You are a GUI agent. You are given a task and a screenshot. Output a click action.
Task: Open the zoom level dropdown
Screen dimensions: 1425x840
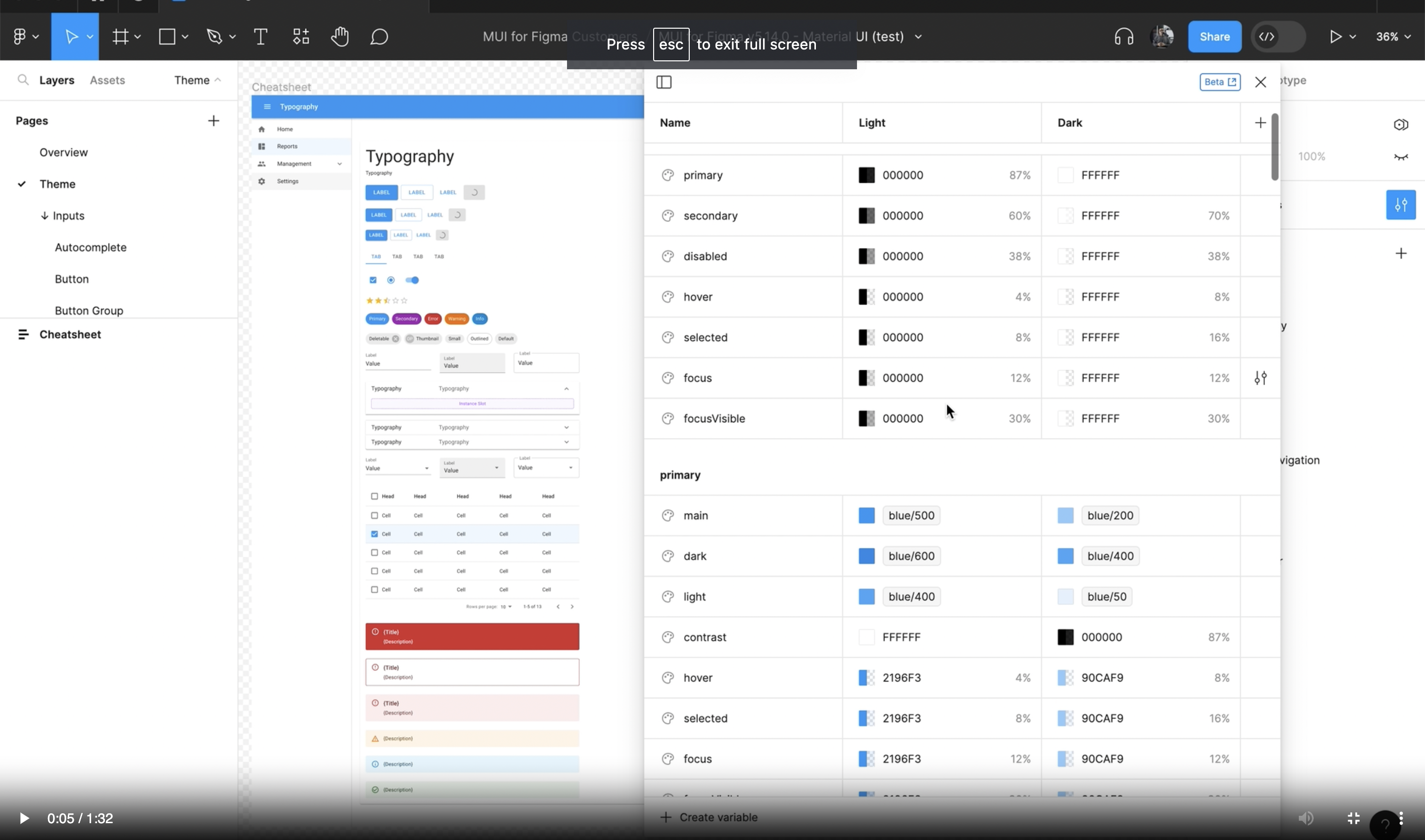1394,36
